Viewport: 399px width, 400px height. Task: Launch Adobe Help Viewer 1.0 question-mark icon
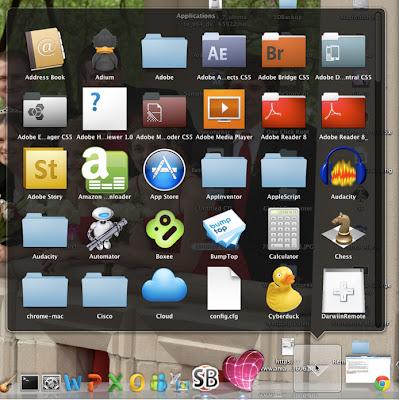click(x=105, y=109)
